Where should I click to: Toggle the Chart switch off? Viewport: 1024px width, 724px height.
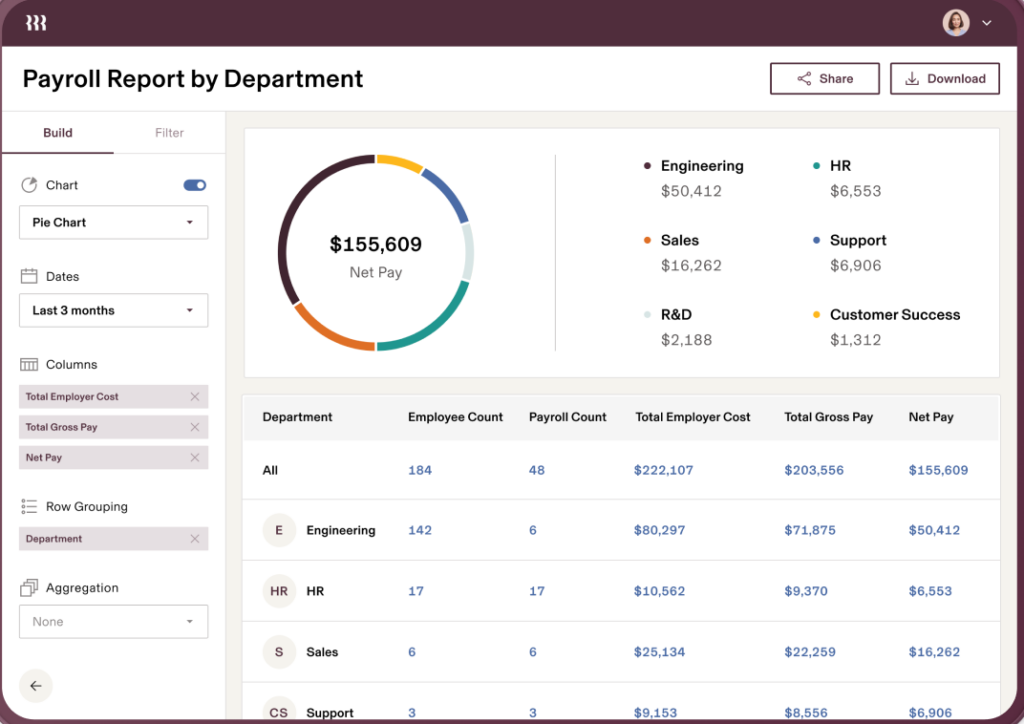pos(194,184)
